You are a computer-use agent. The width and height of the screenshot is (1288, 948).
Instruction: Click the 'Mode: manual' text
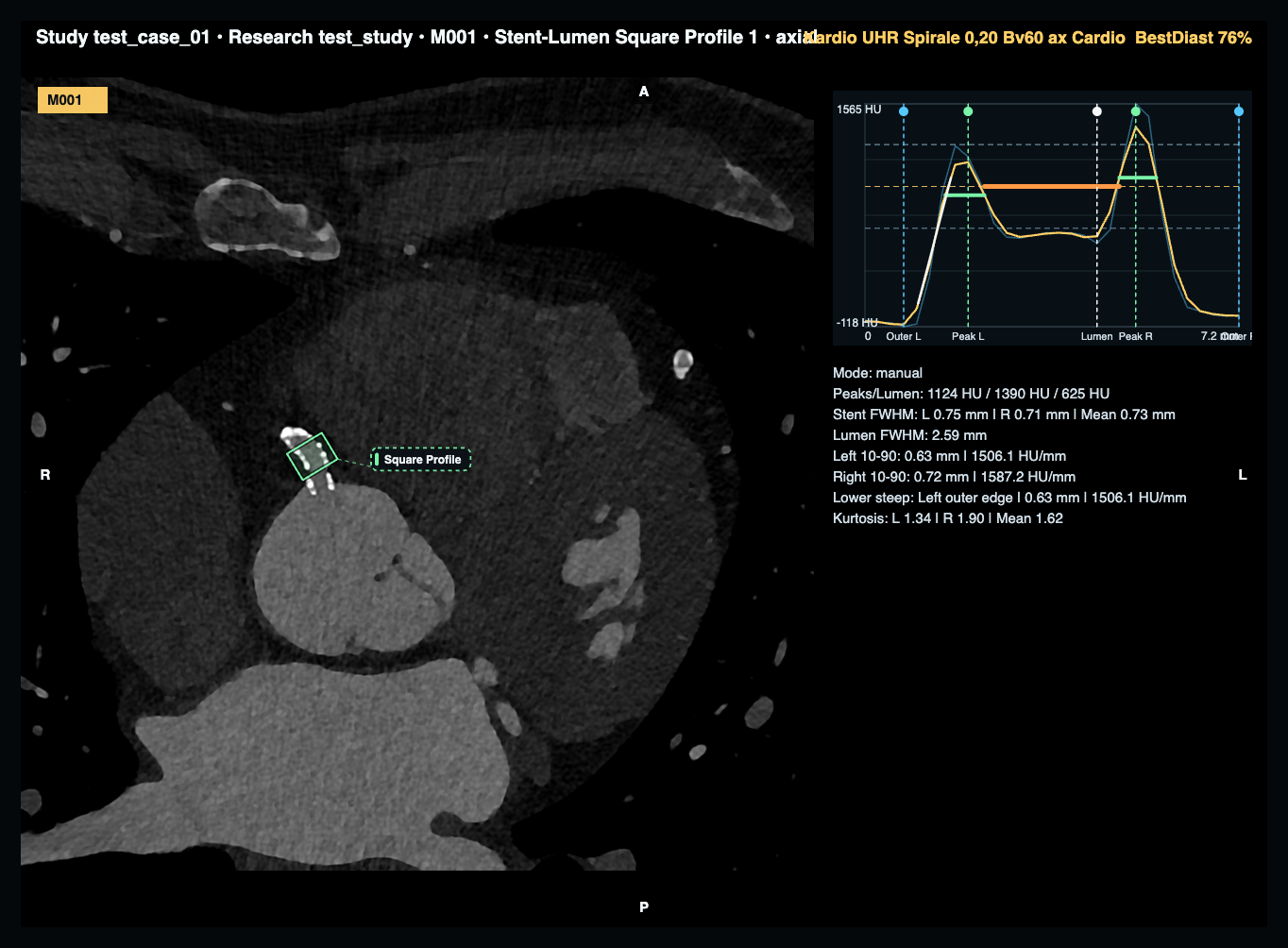pos(877,373)
